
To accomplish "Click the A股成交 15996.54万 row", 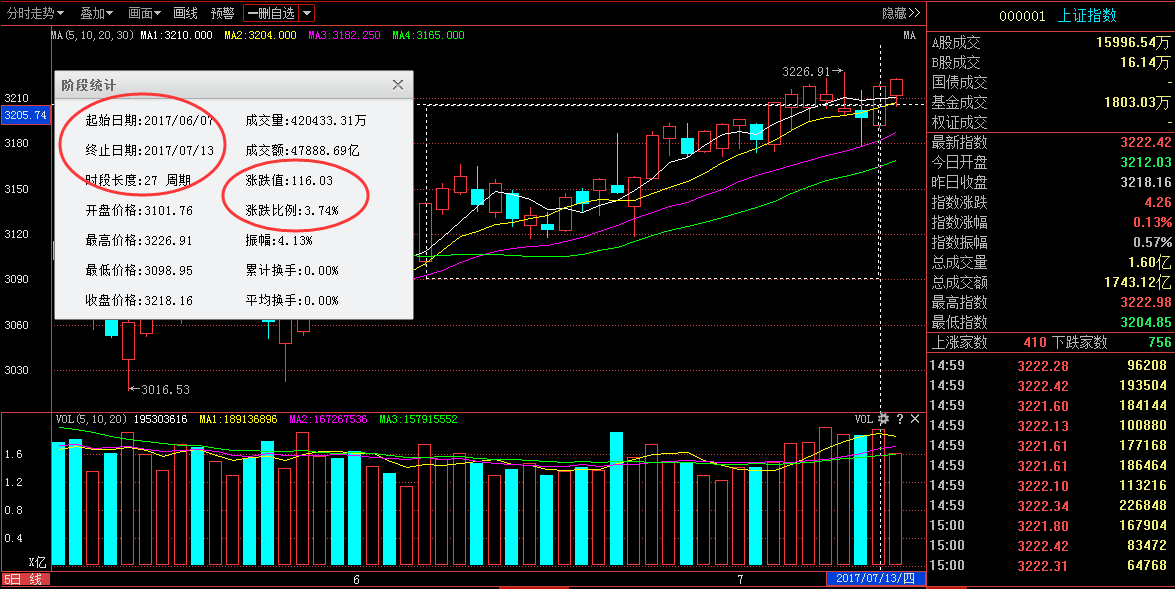I will pos(1051,43).
